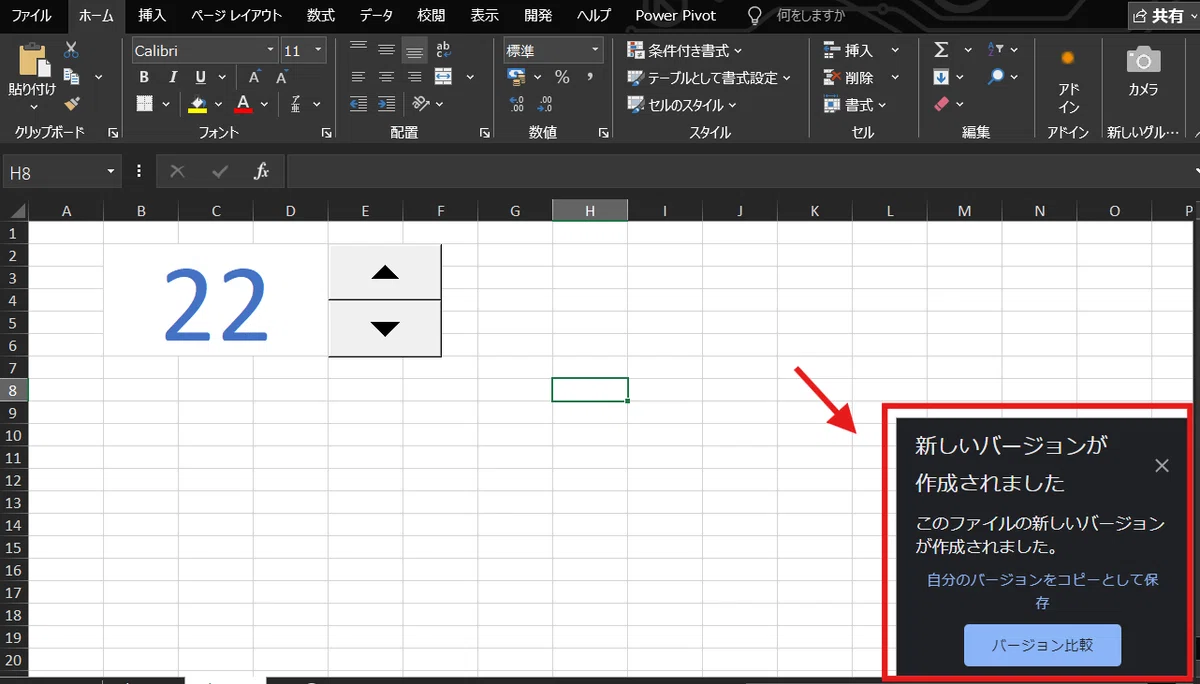
Task: Align cell text right
Action: click(414, 77)
